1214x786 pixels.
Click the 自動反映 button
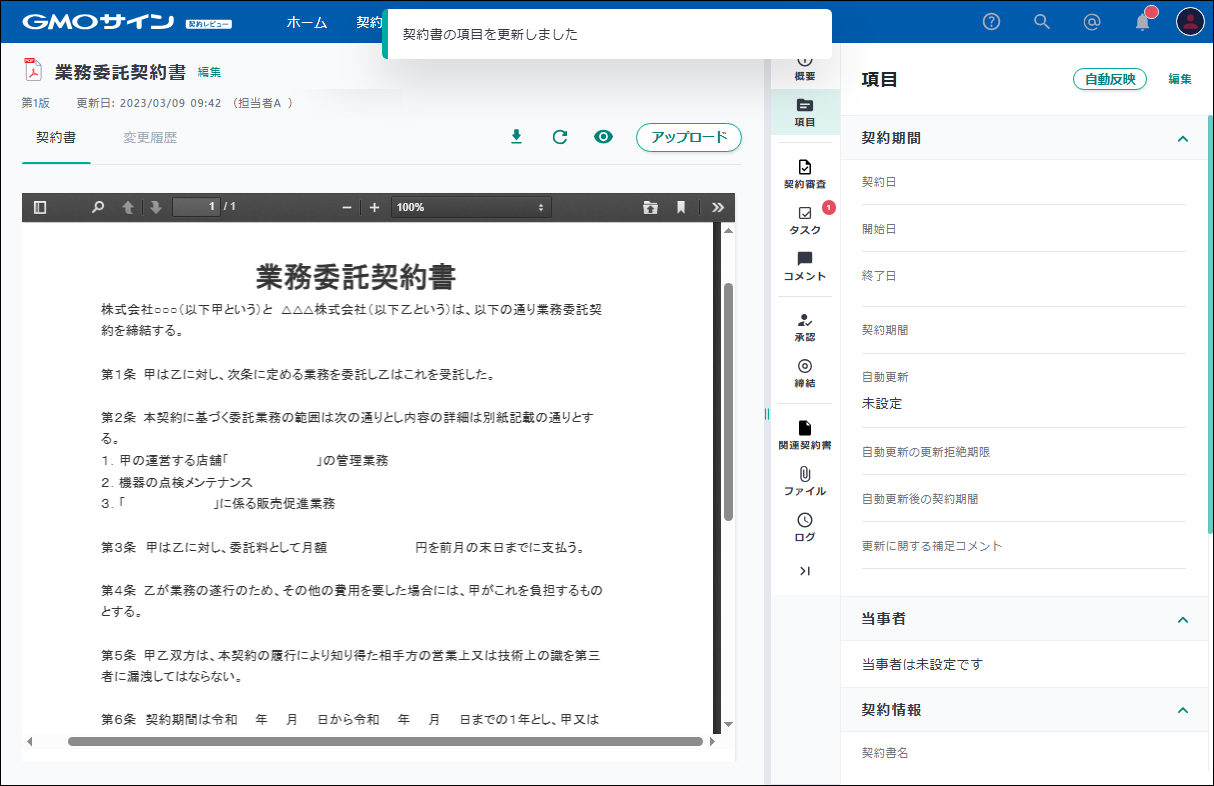click(1109, 79)
